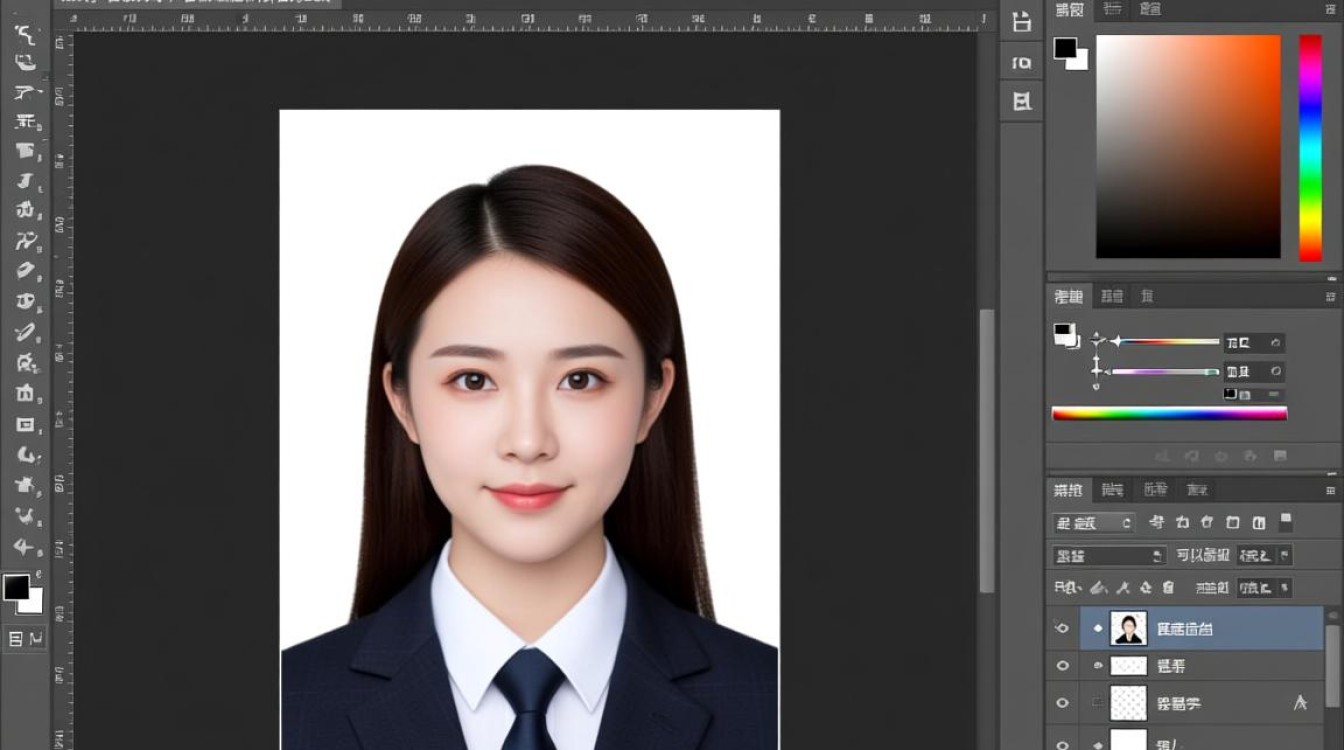Filter layers by adjustment layers icon

point(1183,522)
